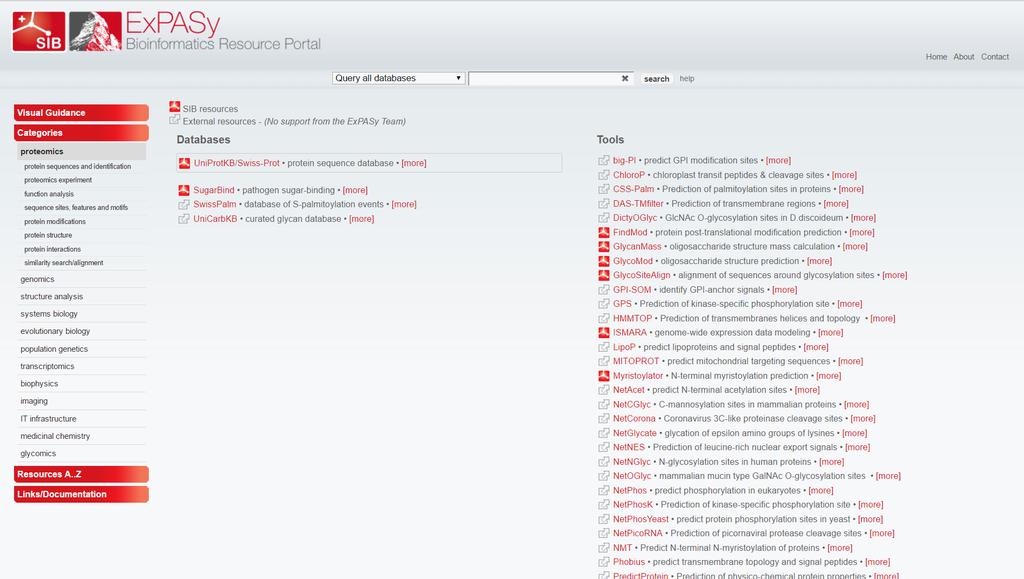
Task: Open the search help link
Action: [x=686, y=78]
